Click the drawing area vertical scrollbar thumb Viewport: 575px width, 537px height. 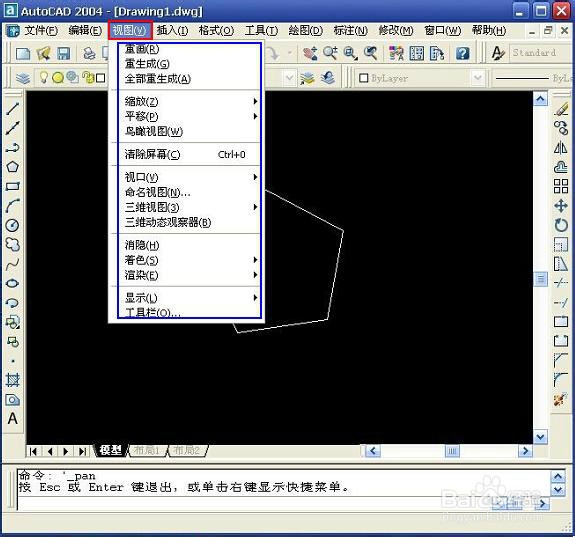click(541, 280)
